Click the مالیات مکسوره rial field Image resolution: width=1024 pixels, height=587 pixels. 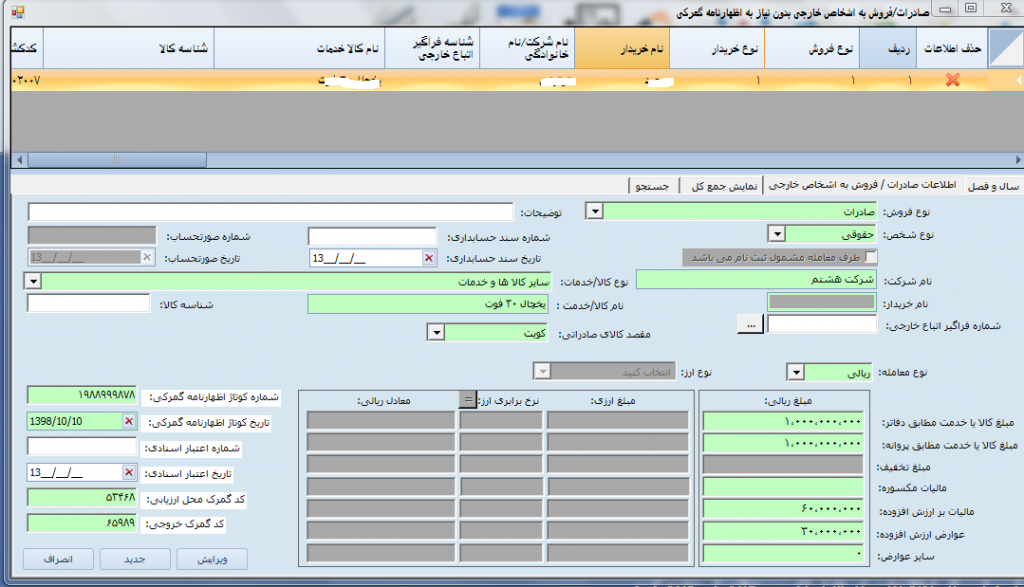[x=783, y=487]
